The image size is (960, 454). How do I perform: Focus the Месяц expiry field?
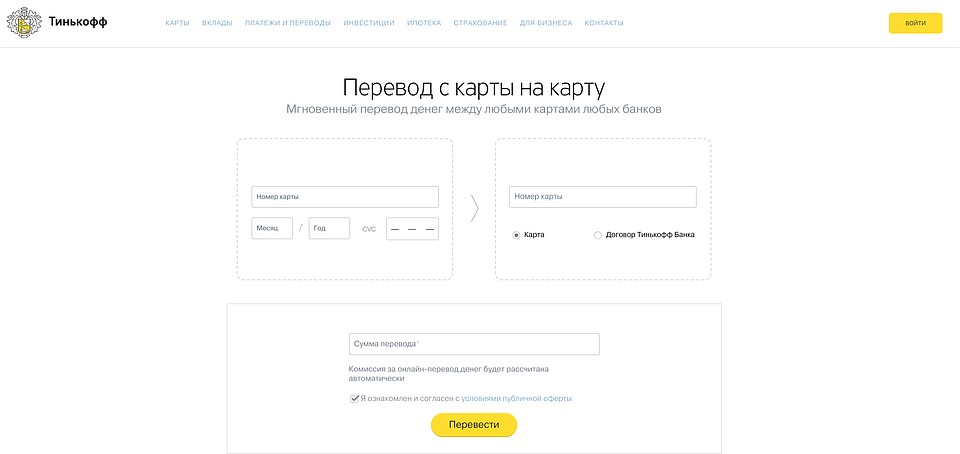tap(272, 228)
